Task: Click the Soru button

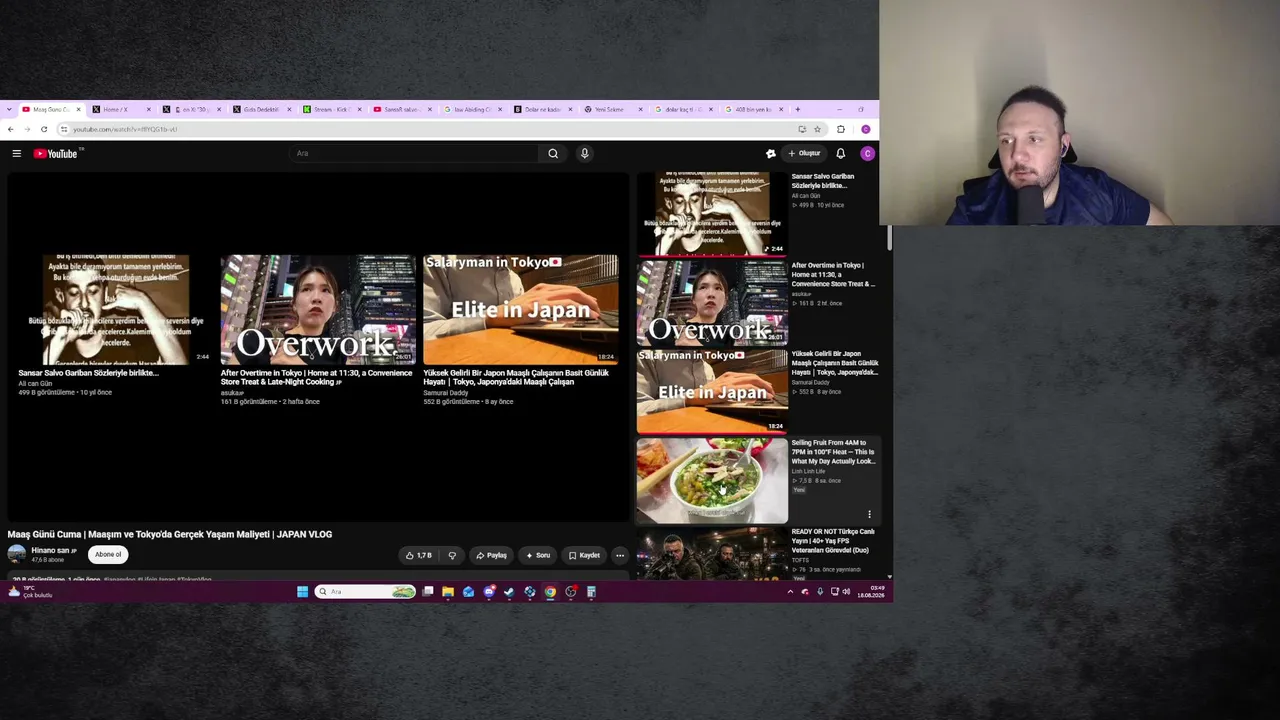Action: tap(538, 555)
